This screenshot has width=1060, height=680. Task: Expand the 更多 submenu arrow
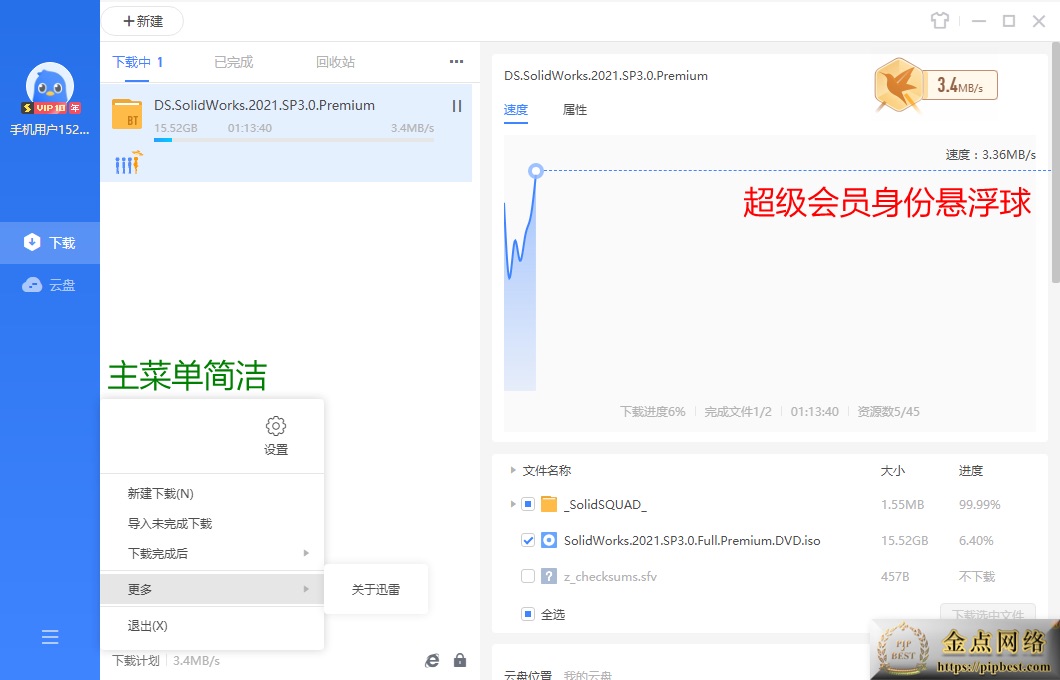click(306, 589)
